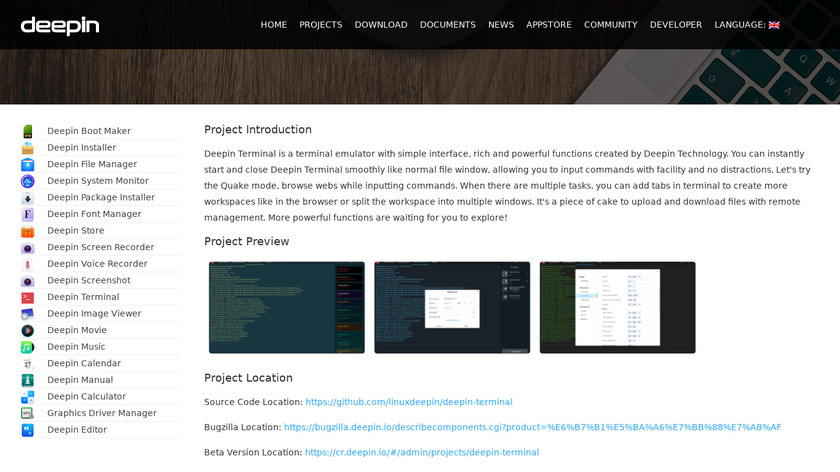The height and width of the screenshot is (472, 840).
Task: Select Deepin System Monitor text link
Action: click(98, 181)
